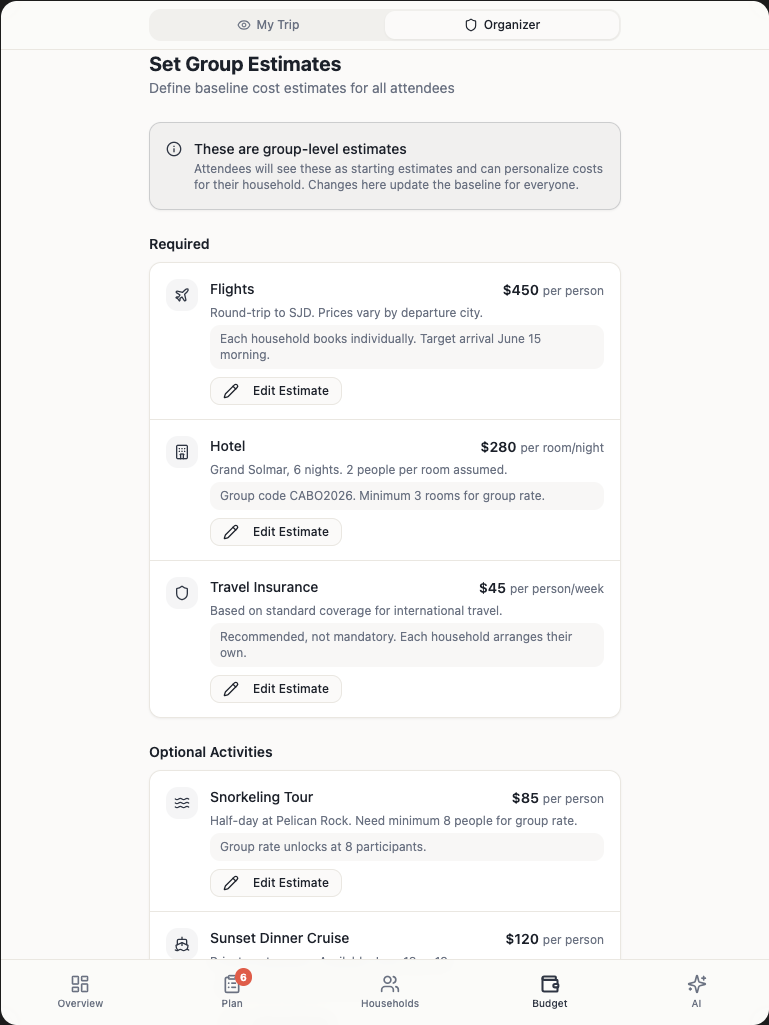Switch to the My Trip view
769x1025 pixels.
click(x=268, y=25)
